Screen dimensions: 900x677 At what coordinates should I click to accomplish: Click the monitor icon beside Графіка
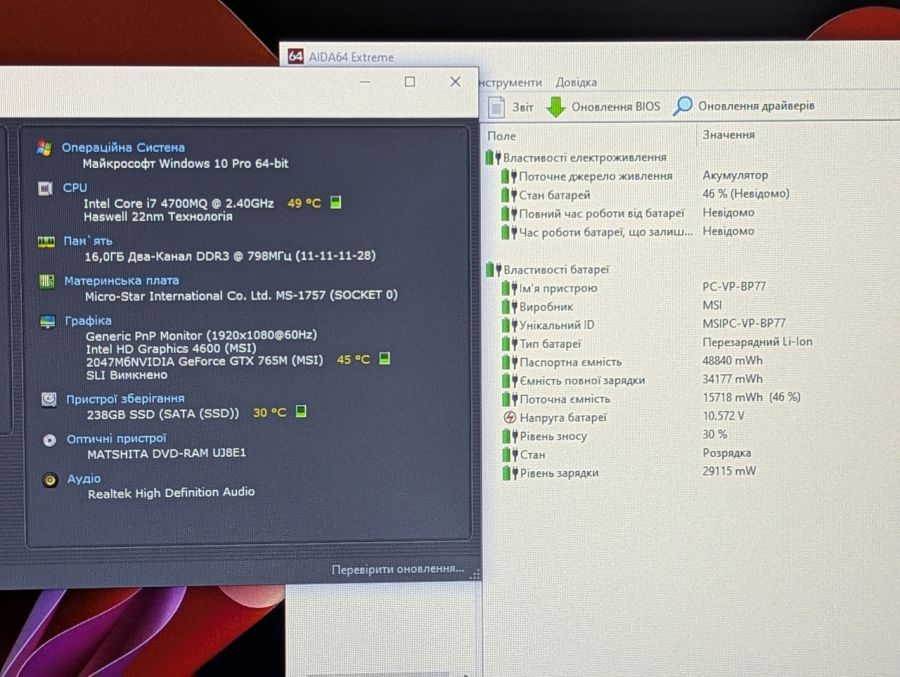pyautogui.click(x=48, y=322)
